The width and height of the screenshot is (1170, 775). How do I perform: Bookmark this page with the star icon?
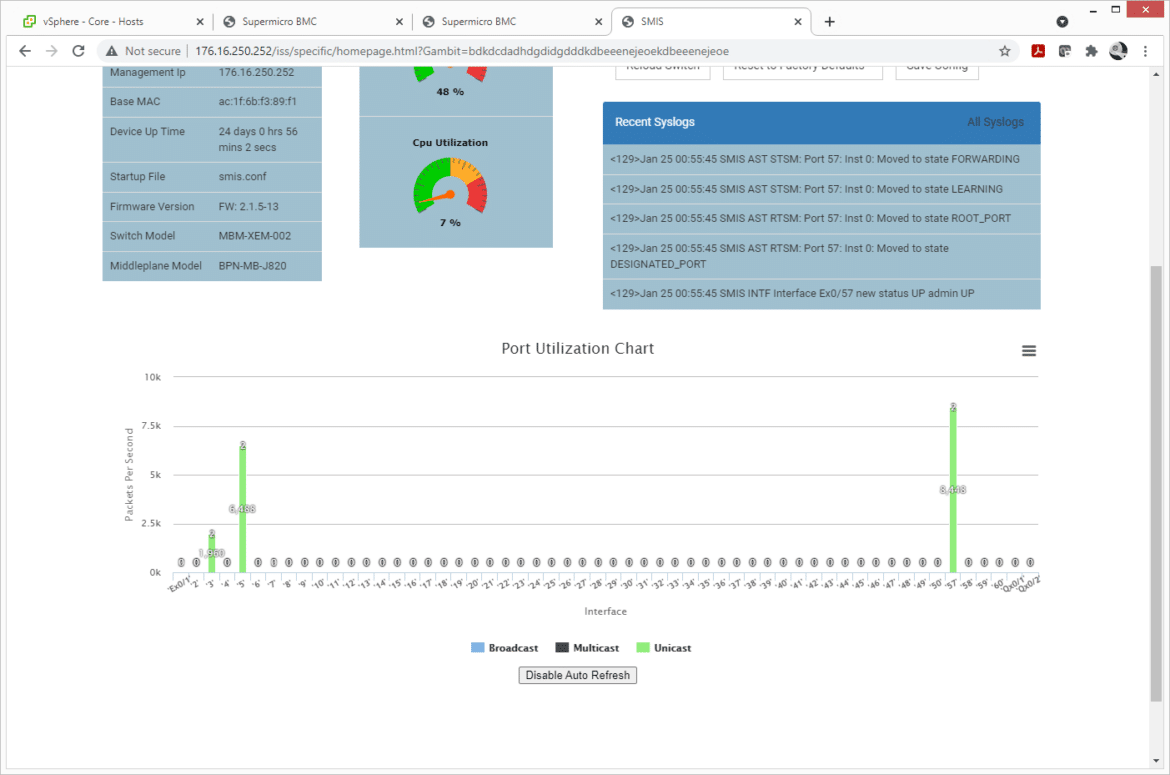click(1004, 51)
